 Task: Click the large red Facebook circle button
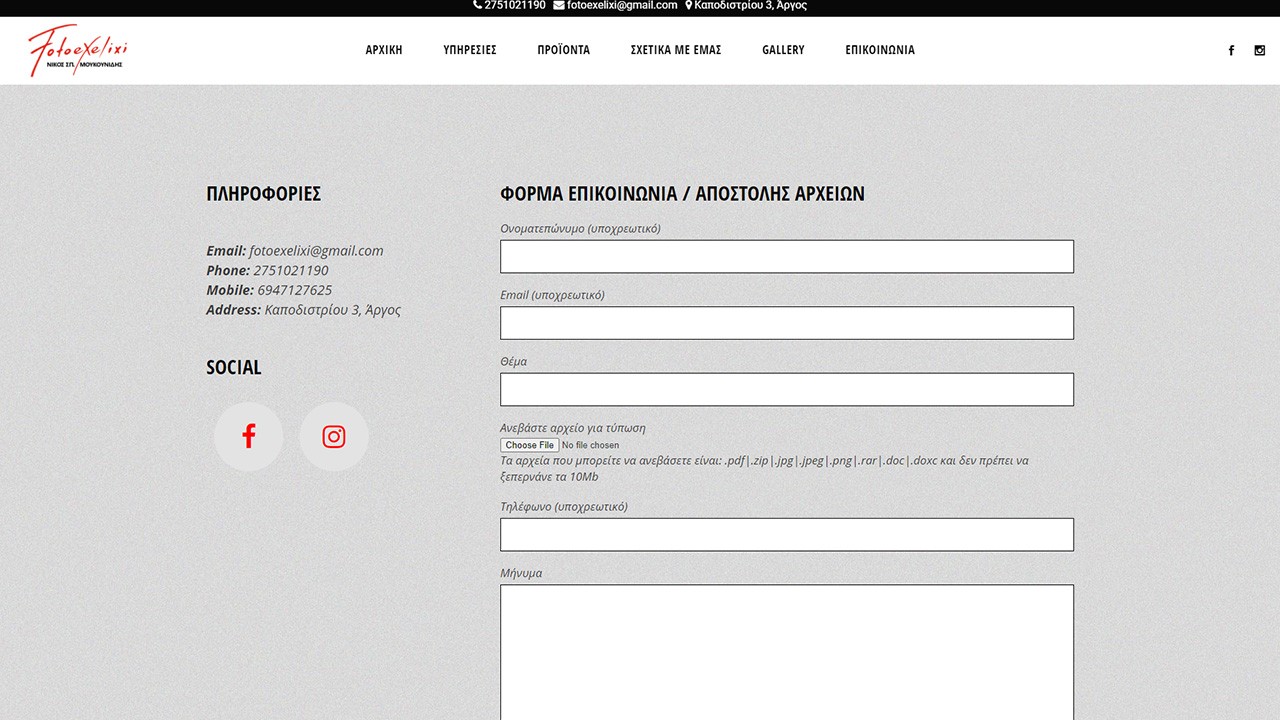tap(248, 437)
